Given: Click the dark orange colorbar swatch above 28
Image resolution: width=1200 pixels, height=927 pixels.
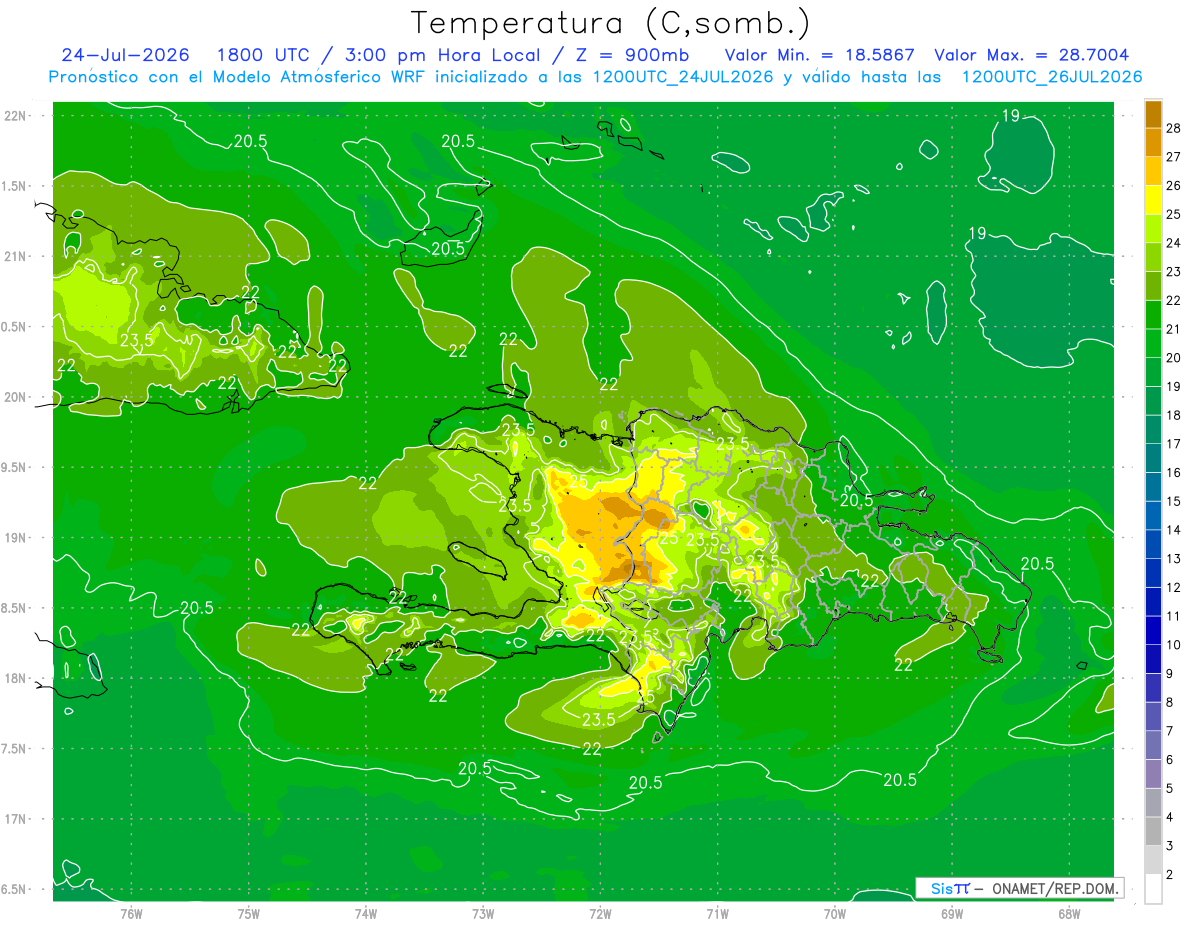Looking at the screenshot, I should point(1154,114).
